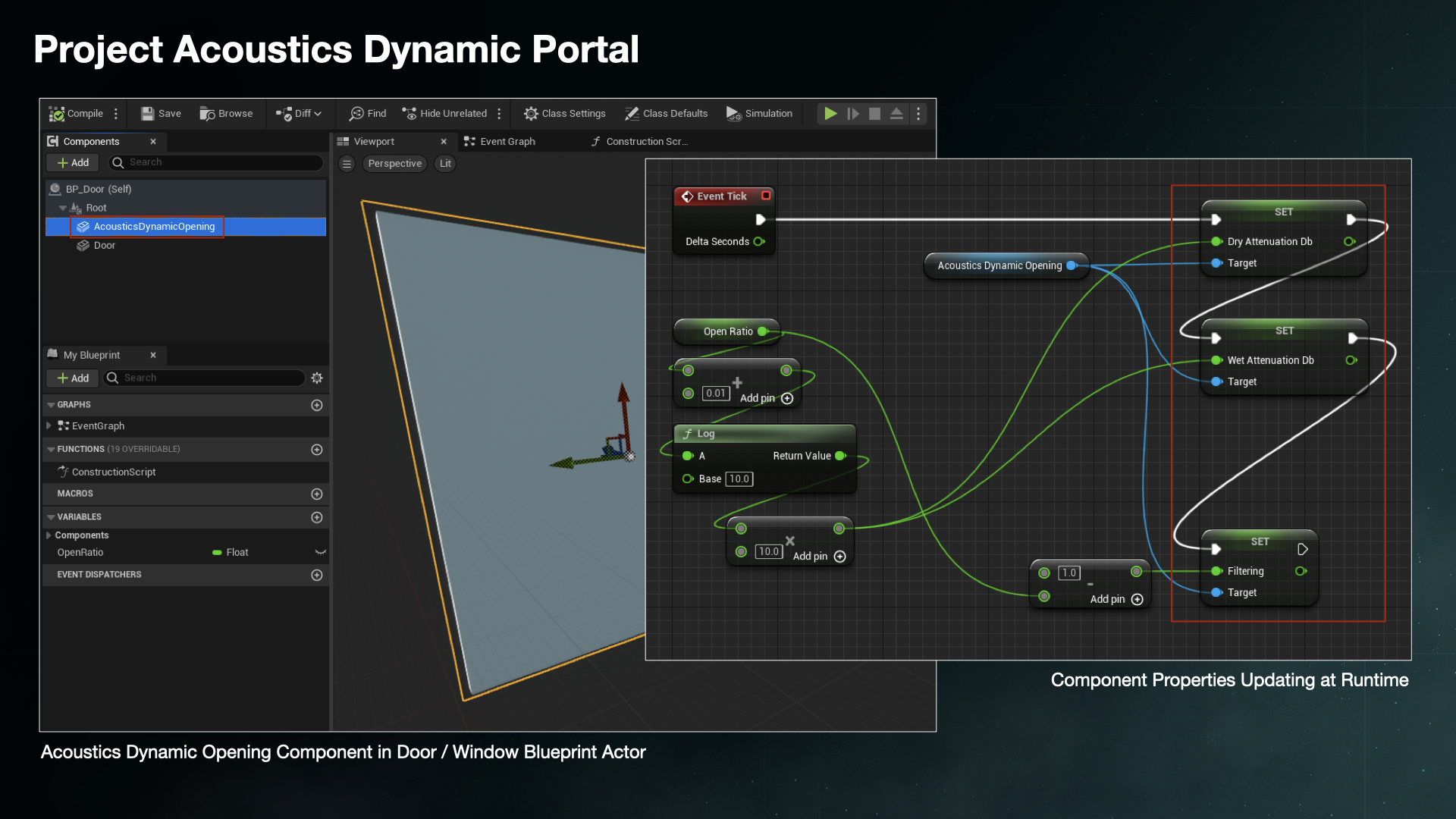Open Class Settings
The image size is (1456, 819).
565,114
